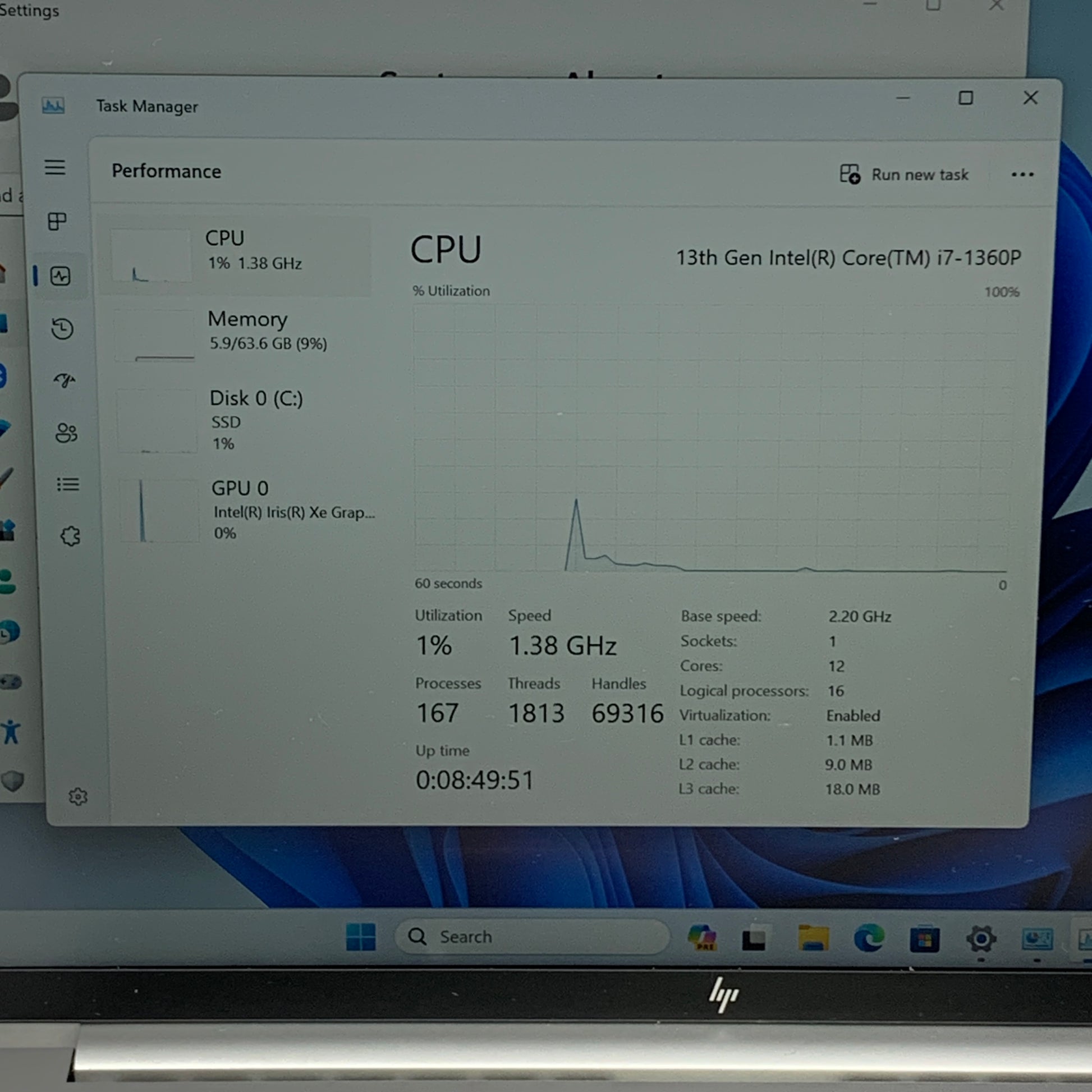Open File Explorer from taskbar

point(813,938)
